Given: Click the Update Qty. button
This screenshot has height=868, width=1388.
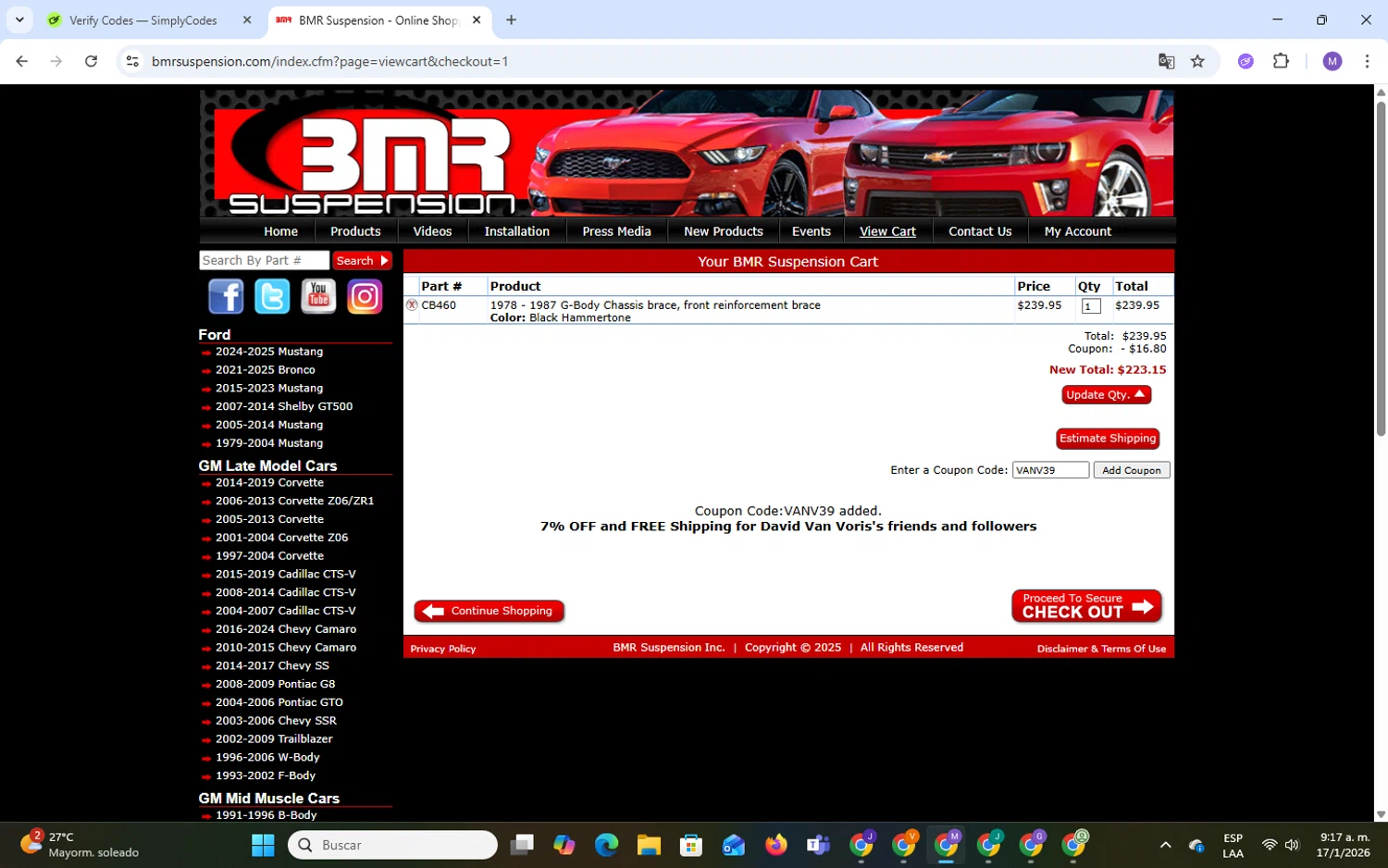Looking at the screenshot, I should (1106, 394).
